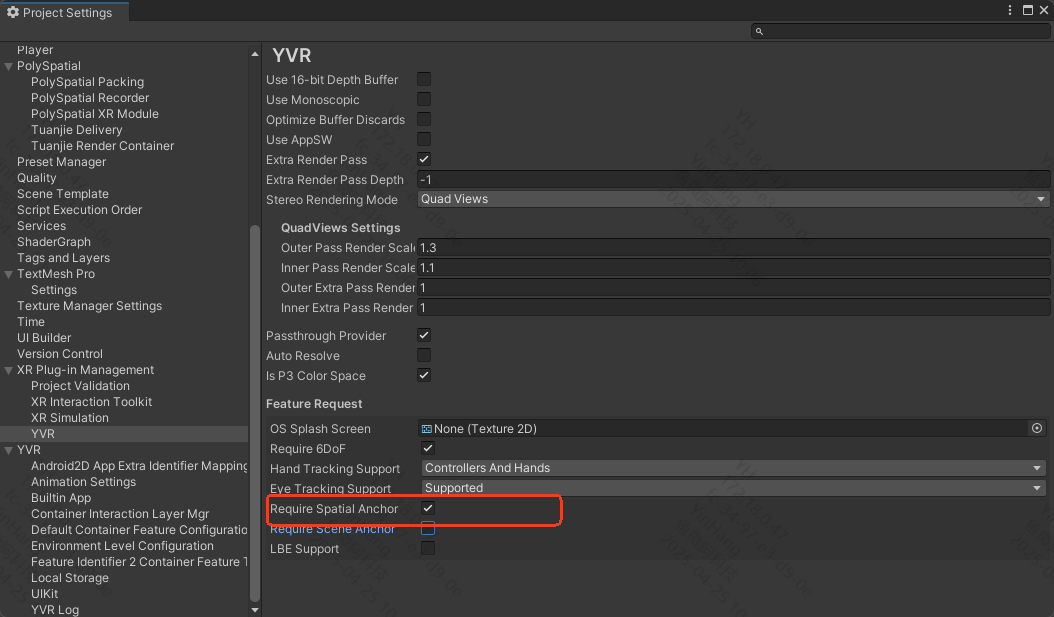Click the maximize window icon
Image resolution: width=1054 pixels, height=617 pixels.
[x=1027, y=10]
